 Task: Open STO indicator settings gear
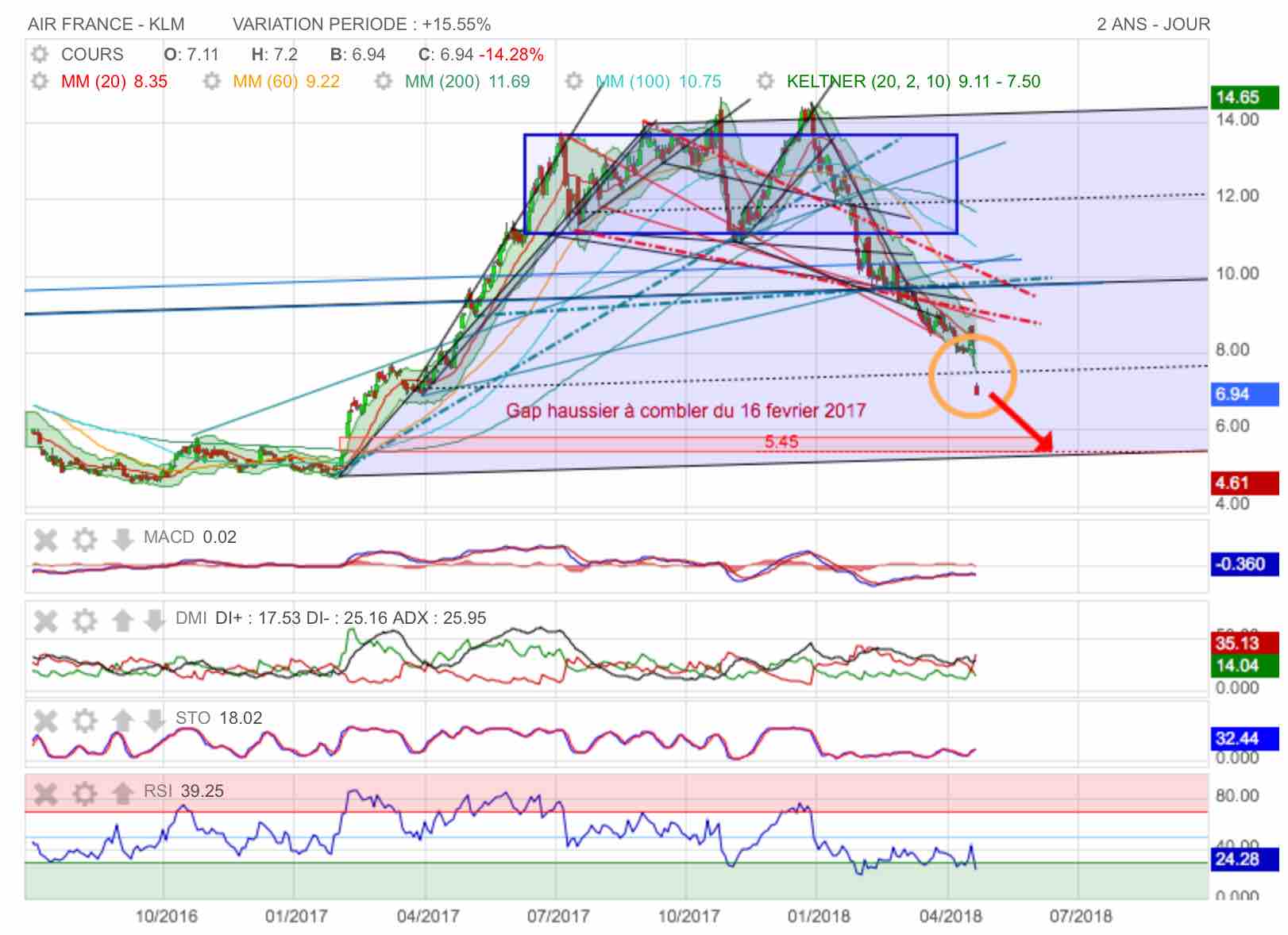(84, 721)
